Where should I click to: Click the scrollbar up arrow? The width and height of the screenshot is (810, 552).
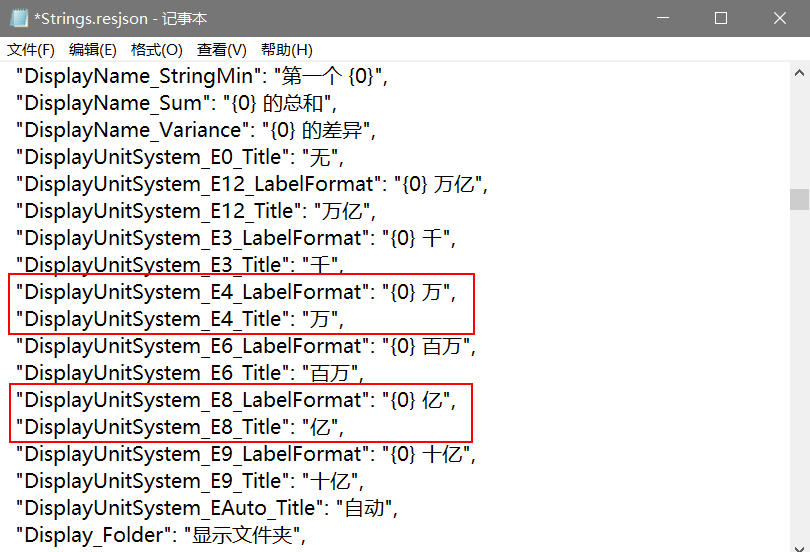point(799,73)
